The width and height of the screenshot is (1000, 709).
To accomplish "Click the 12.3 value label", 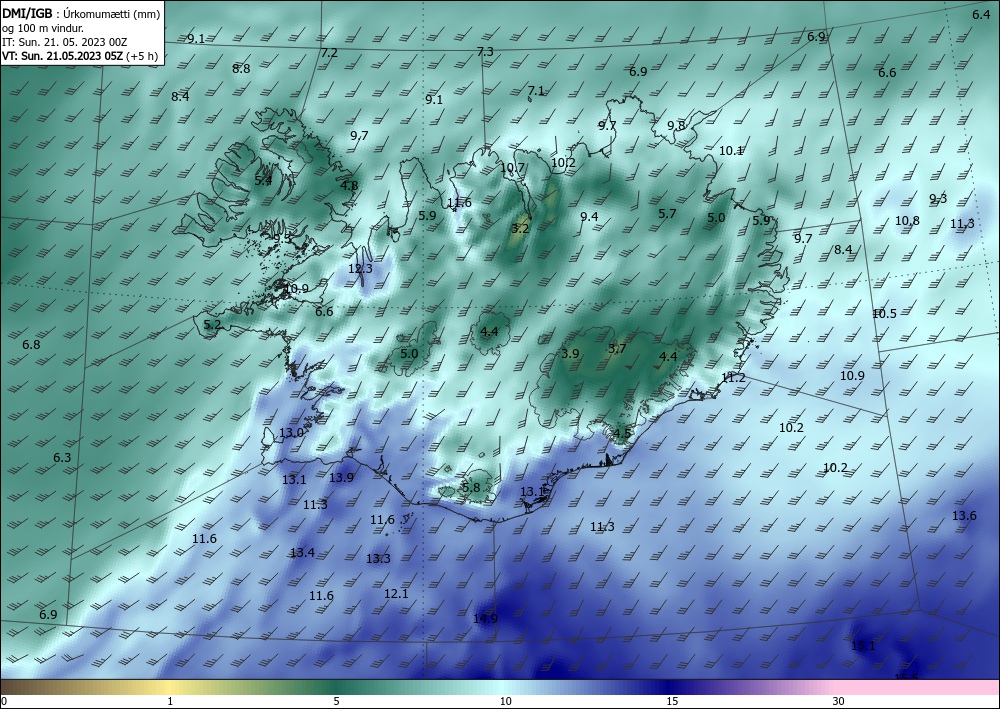I will 360,268.
